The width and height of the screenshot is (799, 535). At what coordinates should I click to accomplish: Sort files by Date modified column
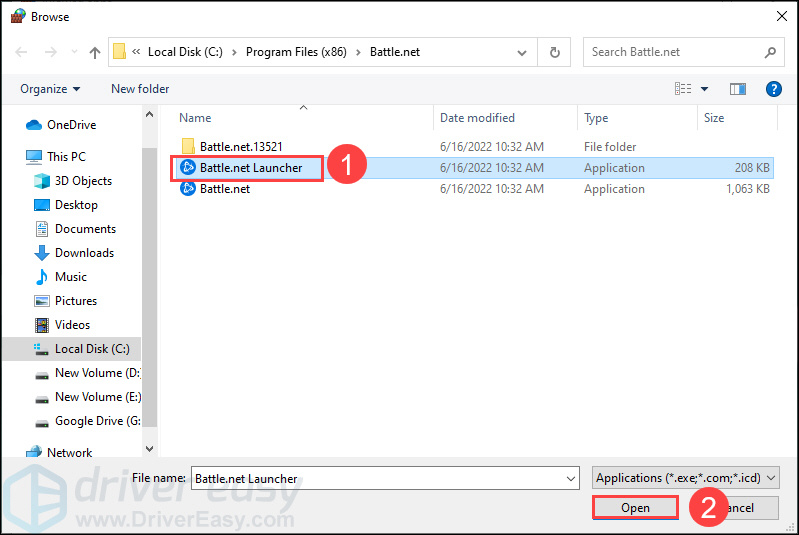click(477, 118)
